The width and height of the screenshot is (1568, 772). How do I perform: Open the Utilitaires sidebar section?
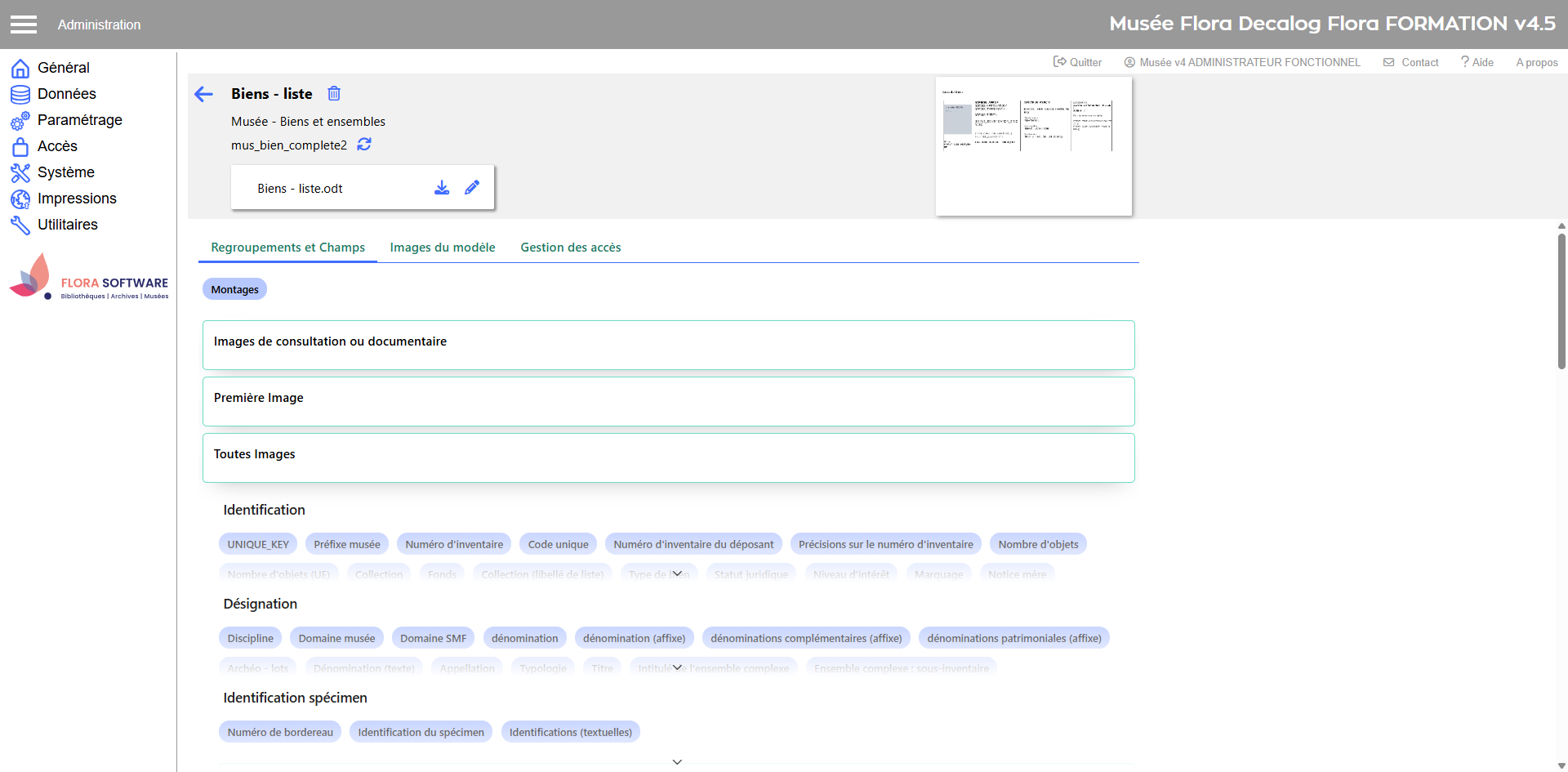[x=67, y=225]
